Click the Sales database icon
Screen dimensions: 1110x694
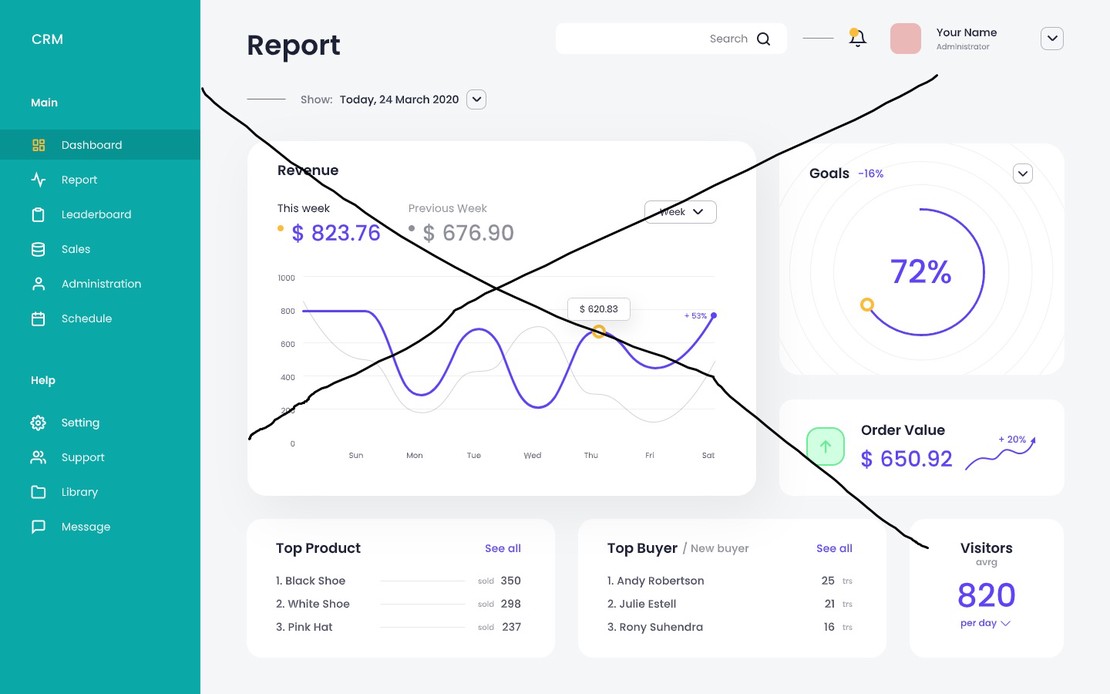pyautogui.click(x=39, y=250)
